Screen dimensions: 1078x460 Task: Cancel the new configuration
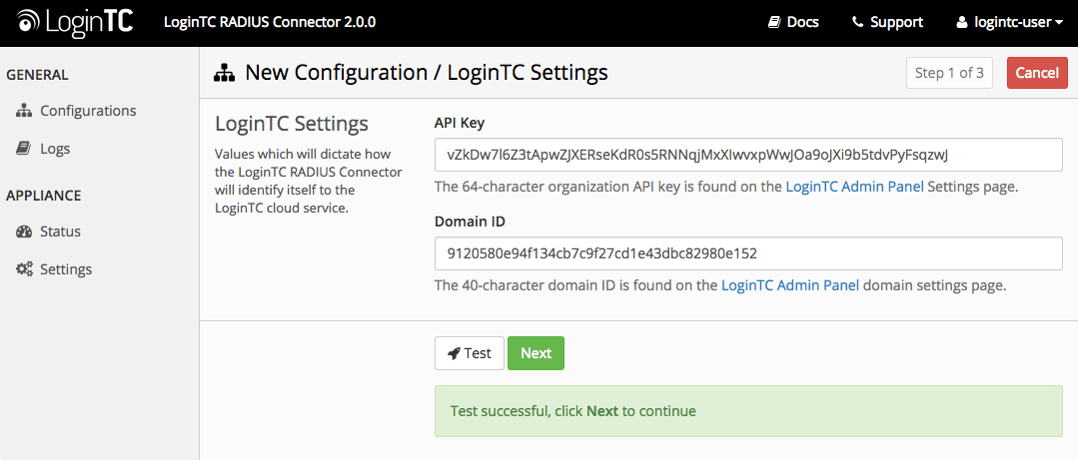1037,73
